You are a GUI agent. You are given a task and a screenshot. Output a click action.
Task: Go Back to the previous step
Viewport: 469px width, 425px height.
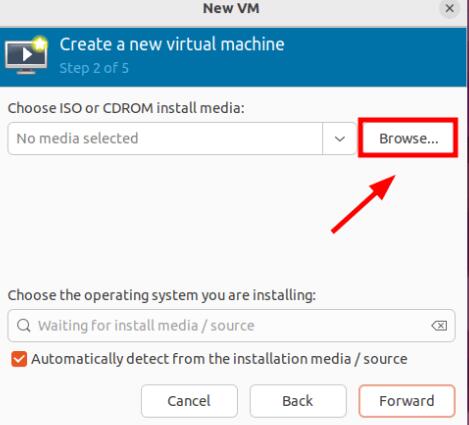tap(298, 401)
